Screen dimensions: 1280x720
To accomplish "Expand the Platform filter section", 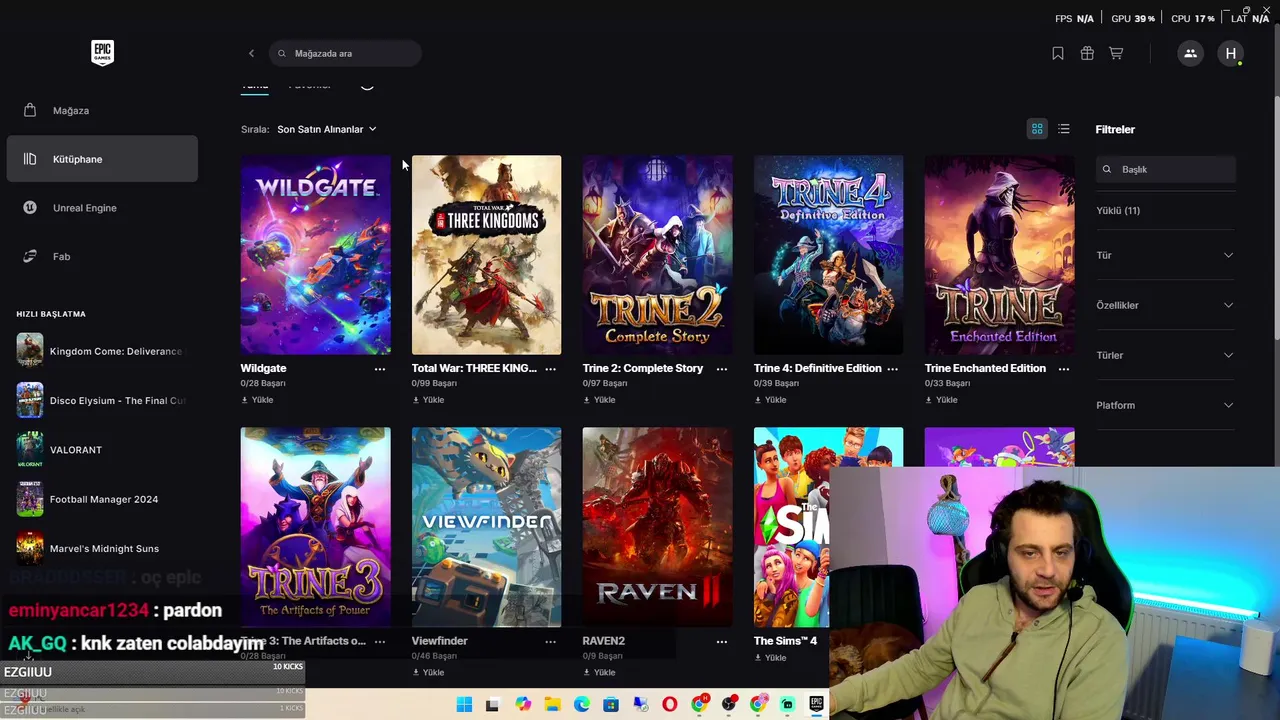I will [1166, 405].
